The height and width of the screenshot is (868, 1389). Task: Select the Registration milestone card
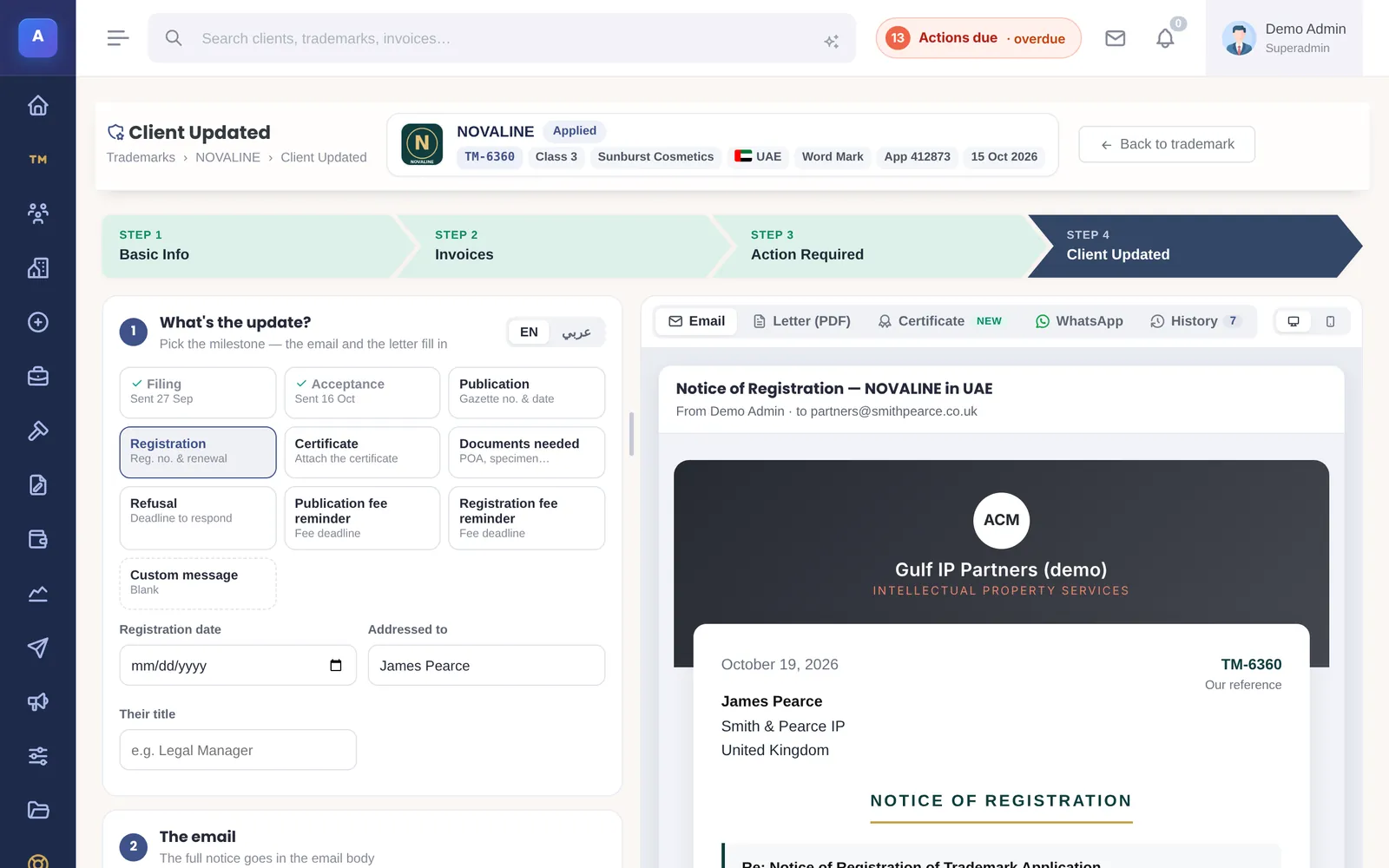click(x=198, y=452)
